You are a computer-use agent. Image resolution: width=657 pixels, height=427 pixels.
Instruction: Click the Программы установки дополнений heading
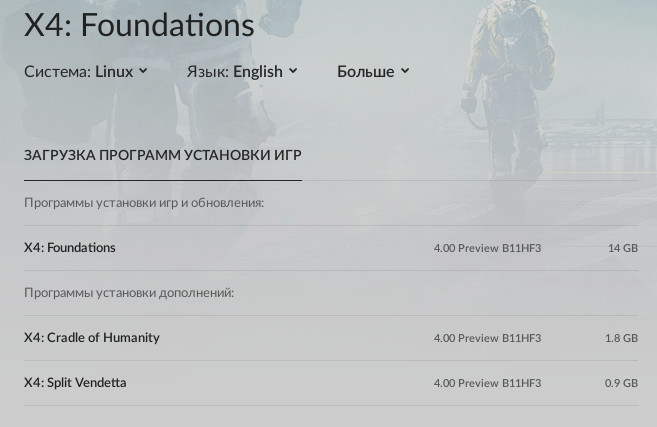(x=129, y=292)
